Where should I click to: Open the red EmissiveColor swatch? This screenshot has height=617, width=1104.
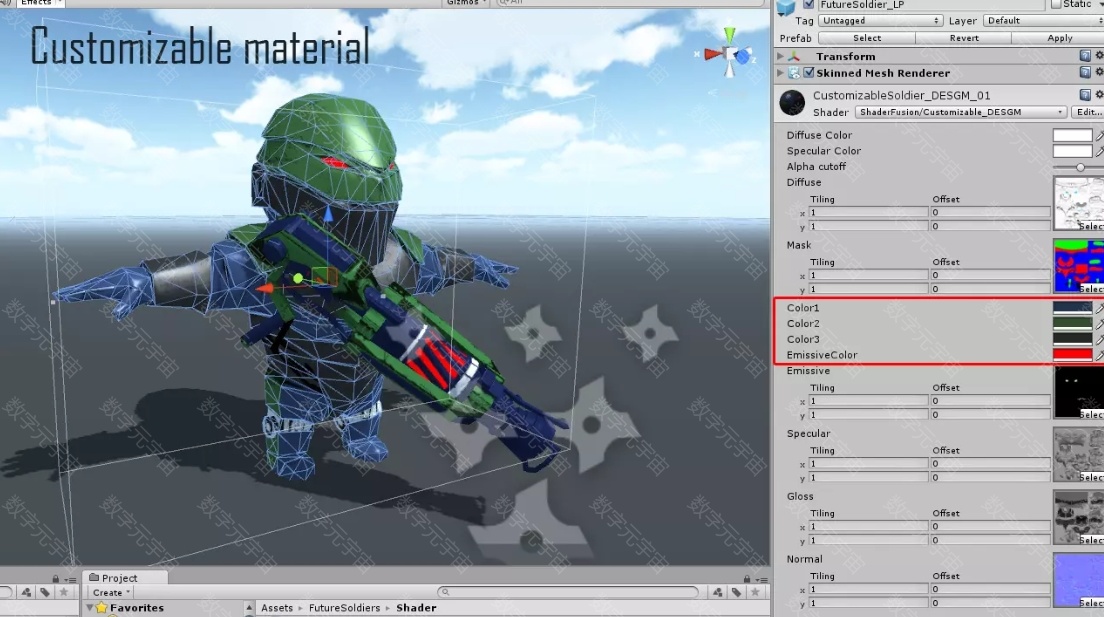[1072, 355]
